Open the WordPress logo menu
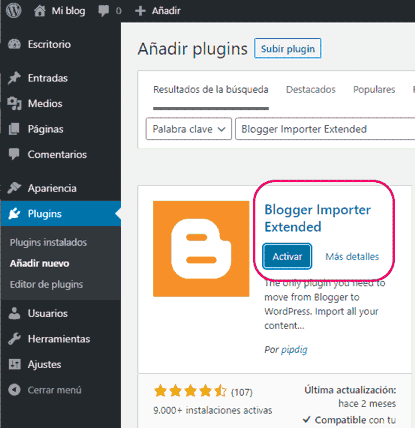The image size is (415, 428). click(x=14, y=10)
